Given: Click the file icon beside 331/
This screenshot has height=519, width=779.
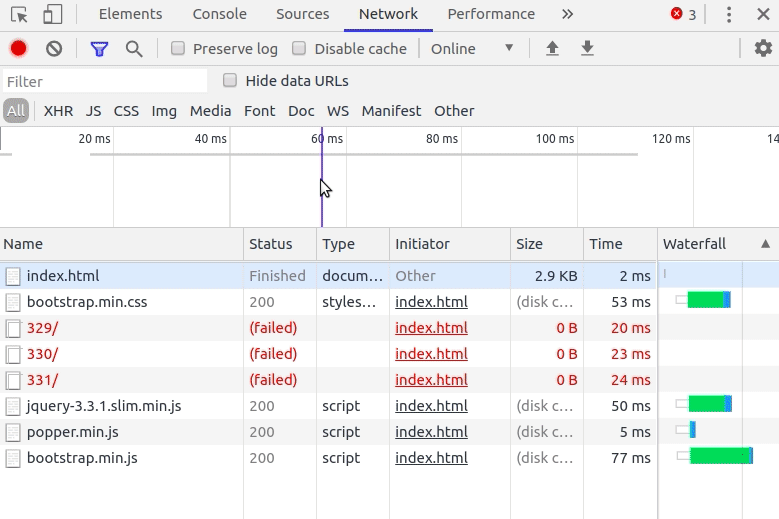Looking at the screenshot, I should (13, 380).
